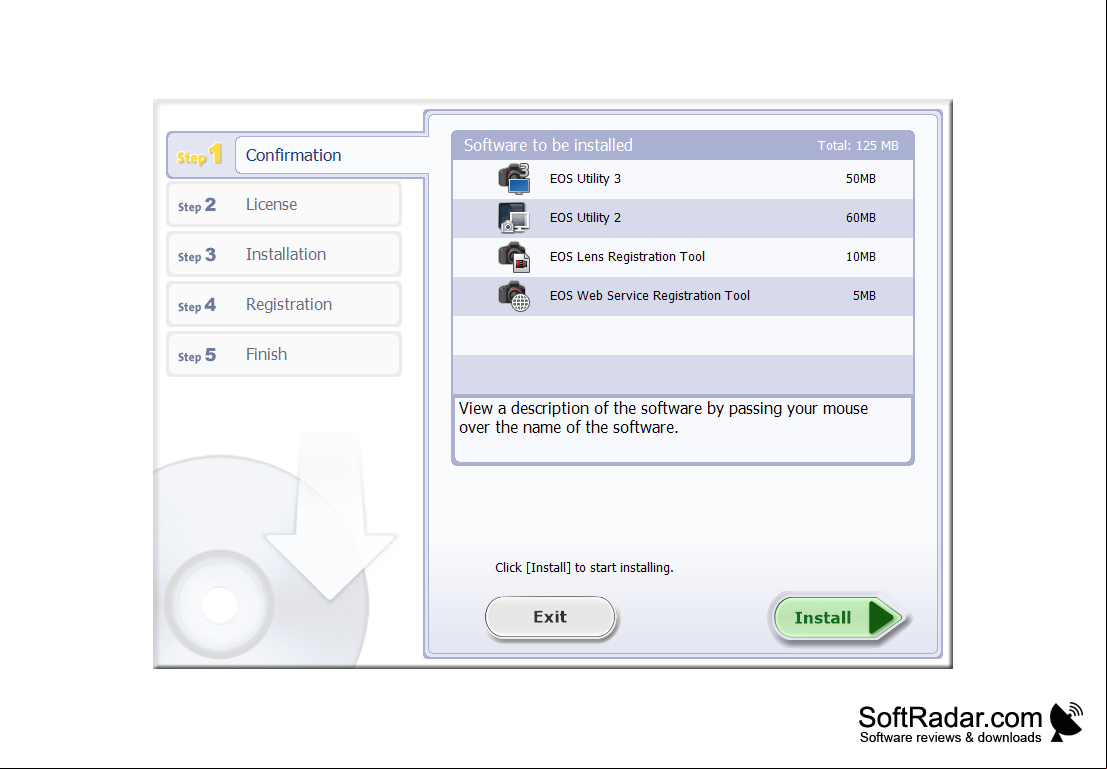This screenshot has height=769, width=1107.
Task: Click the EOS Web Service Registration Tool name
Action: coord(650,296)
